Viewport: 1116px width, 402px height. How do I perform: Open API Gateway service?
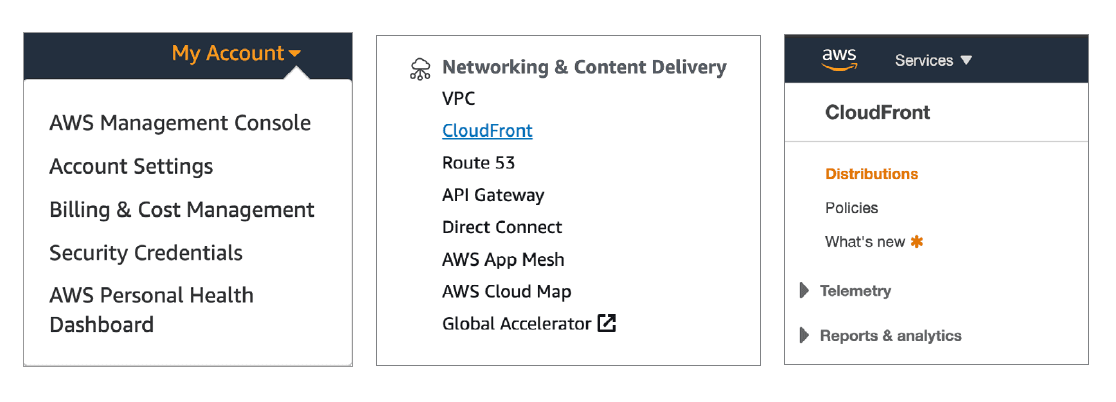(493, 195)
